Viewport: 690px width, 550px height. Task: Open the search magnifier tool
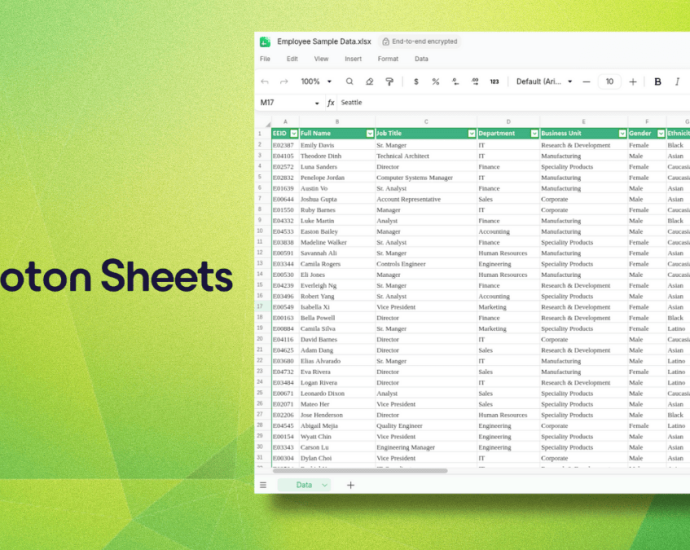[x=349, y=81]
